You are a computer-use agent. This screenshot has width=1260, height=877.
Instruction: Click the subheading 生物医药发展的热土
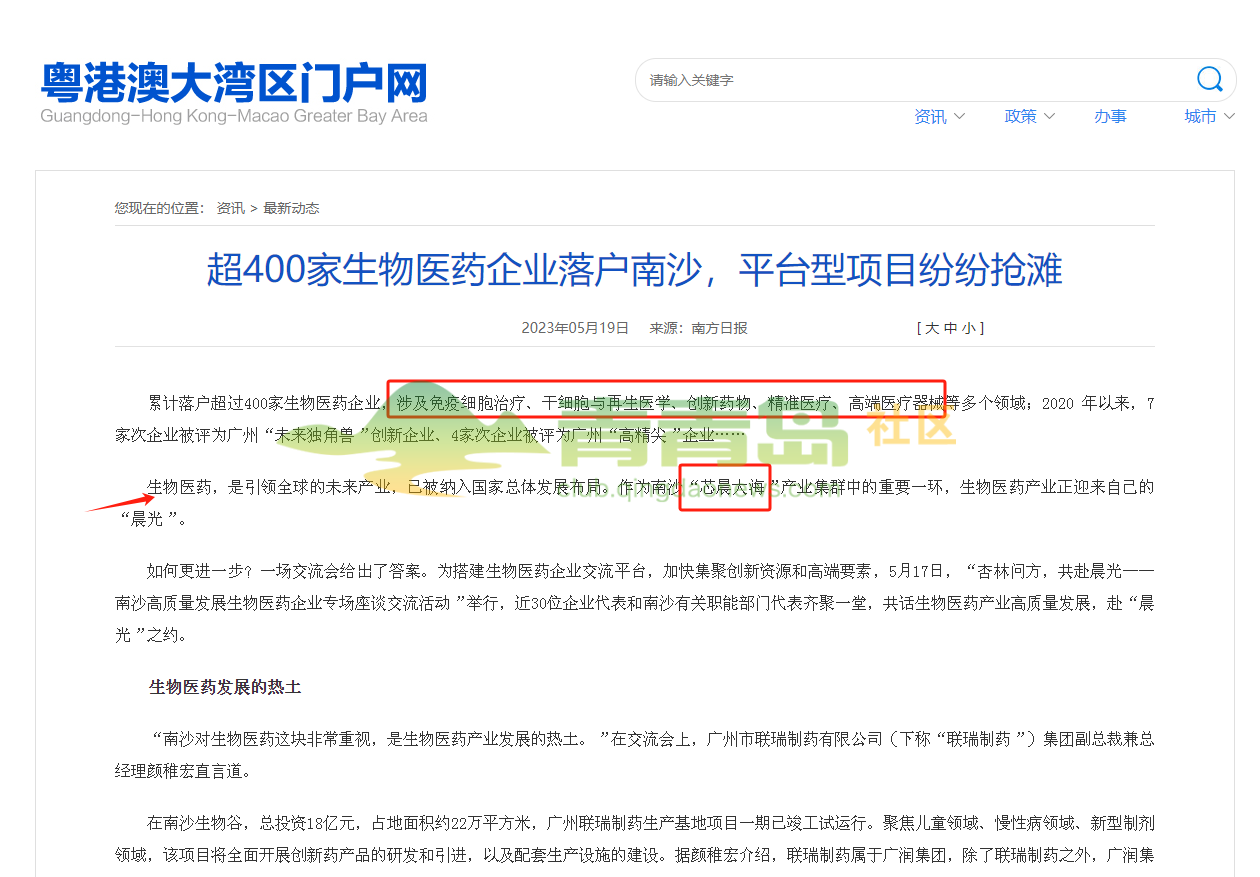[225, 688]
